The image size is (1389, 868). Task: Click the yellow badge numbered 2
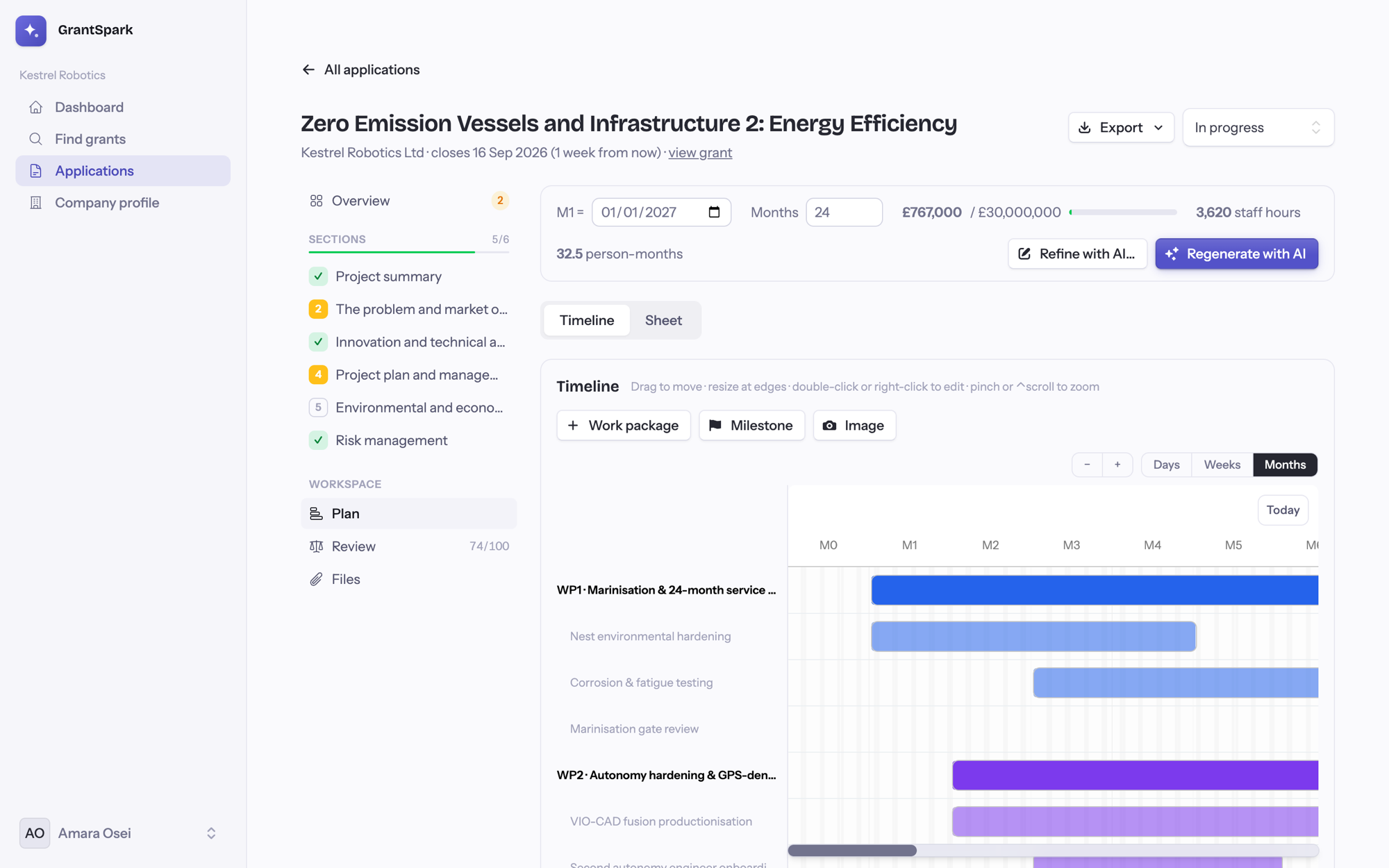pyautogui.click(x=318, y=309)
